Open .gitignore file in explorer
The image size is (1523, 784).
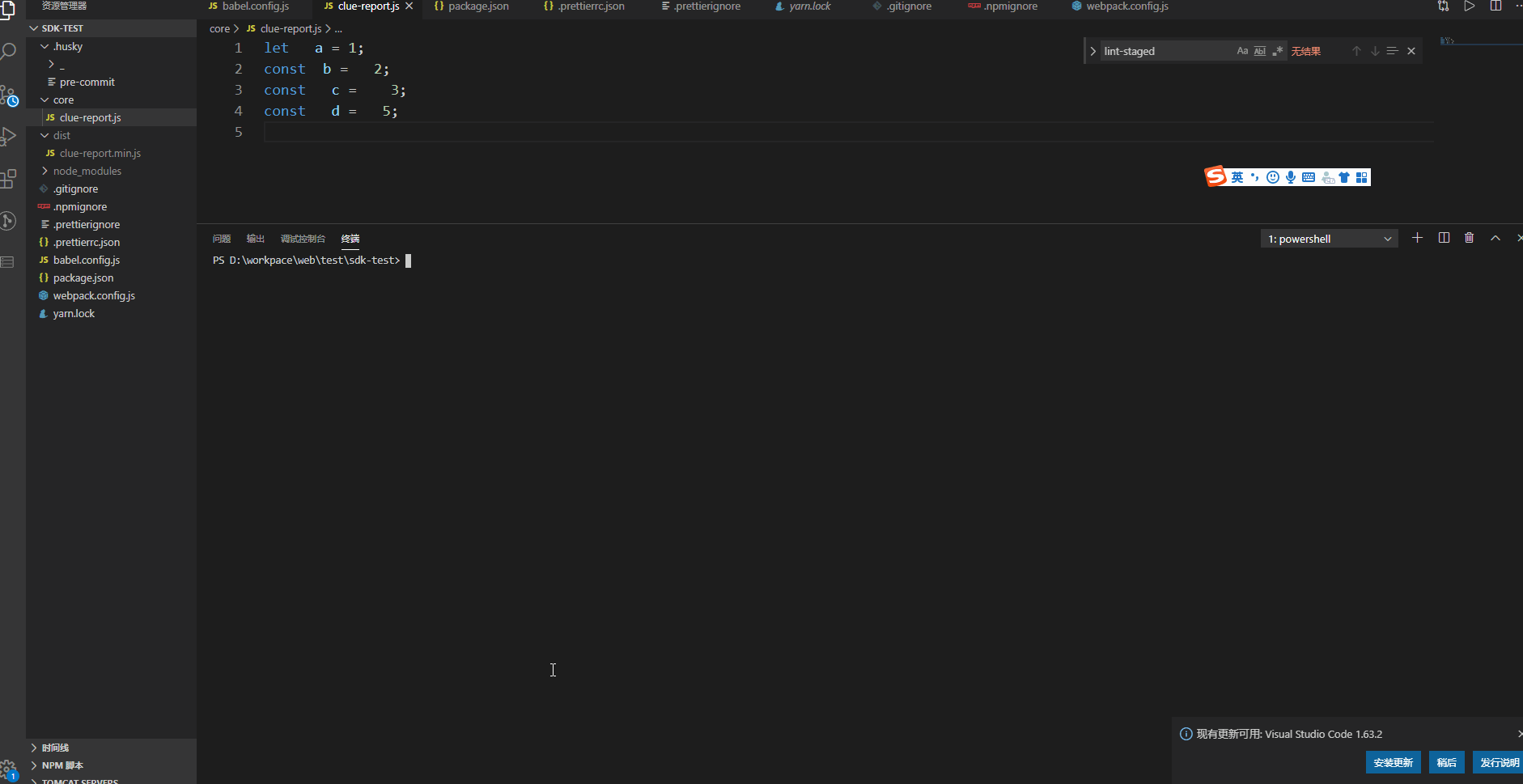[111, 189]
